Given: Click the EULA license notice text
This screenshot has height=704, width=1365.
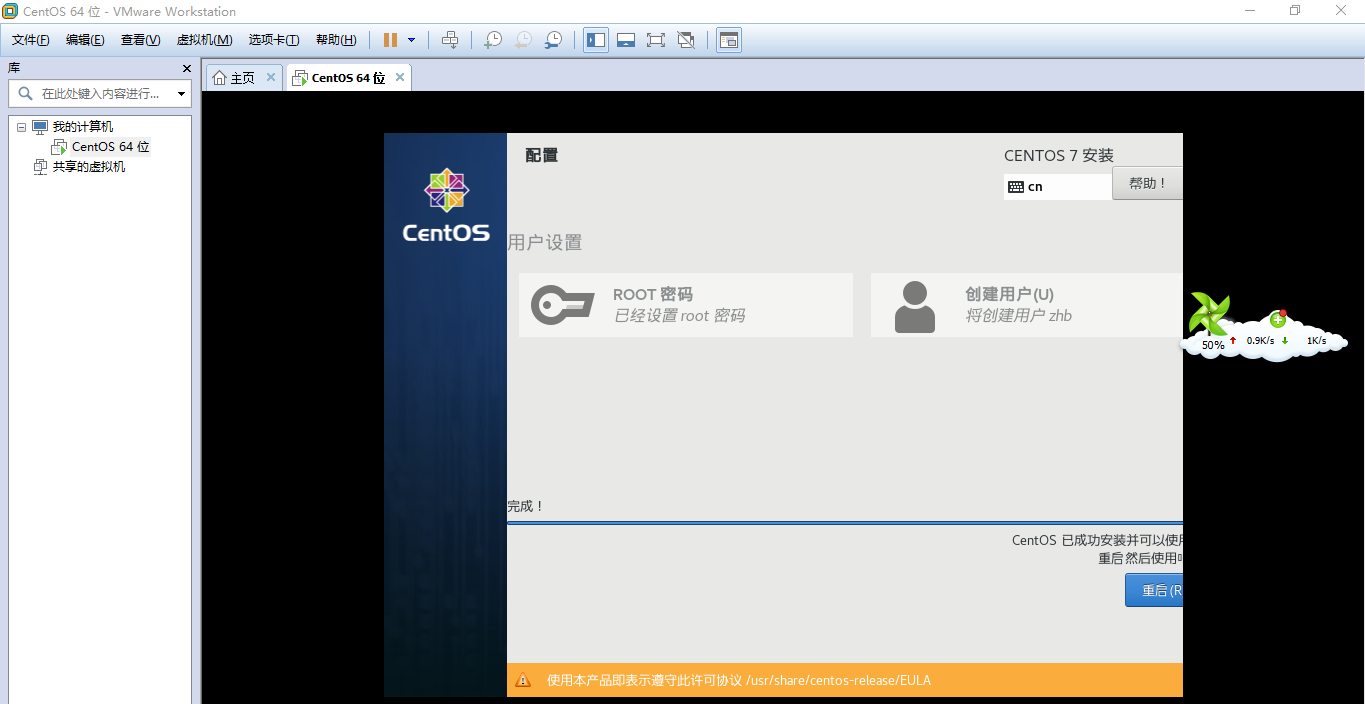Looking at the screenshot, I should 738,680.
